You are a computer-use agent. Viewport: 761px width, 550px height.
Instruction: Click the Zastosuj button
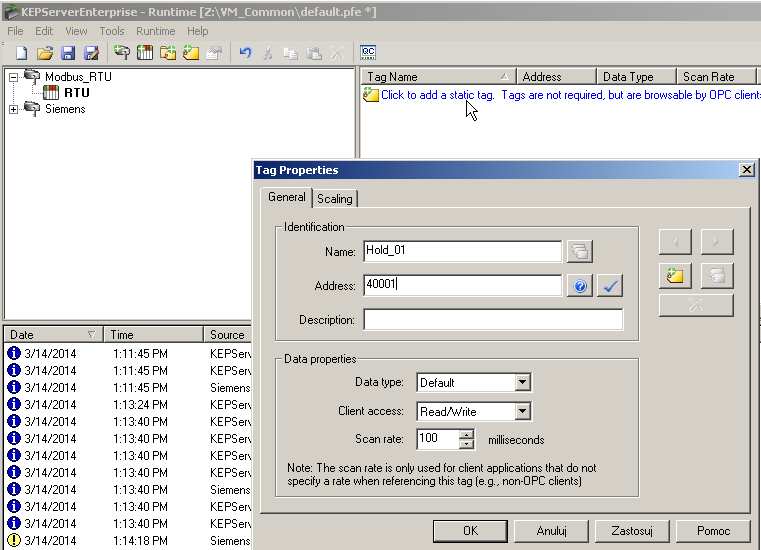click(632, 531)
